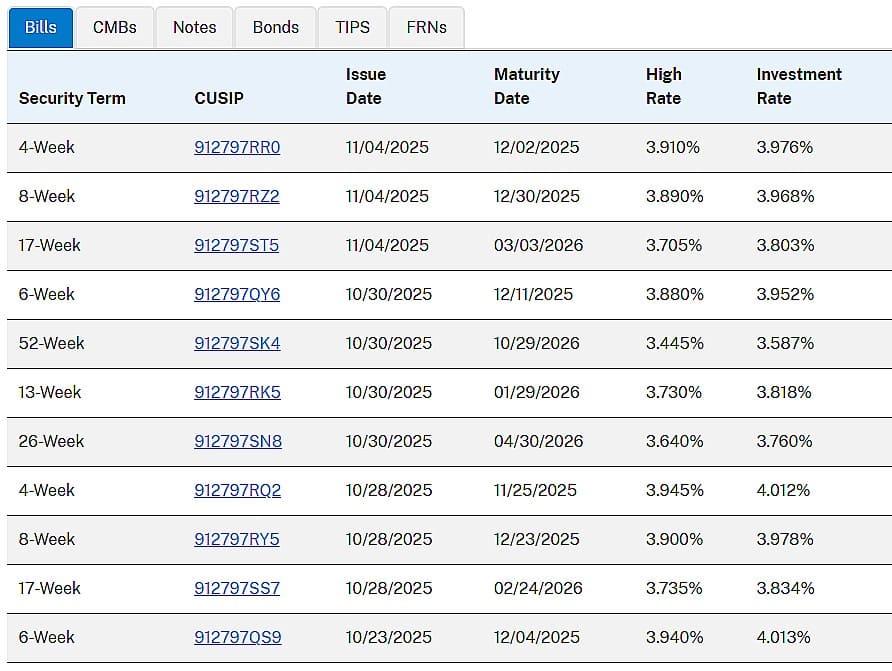Open CUSIP link 912797RK5
Viewport: 892px width, 671px height.
[x=237, y=392]
